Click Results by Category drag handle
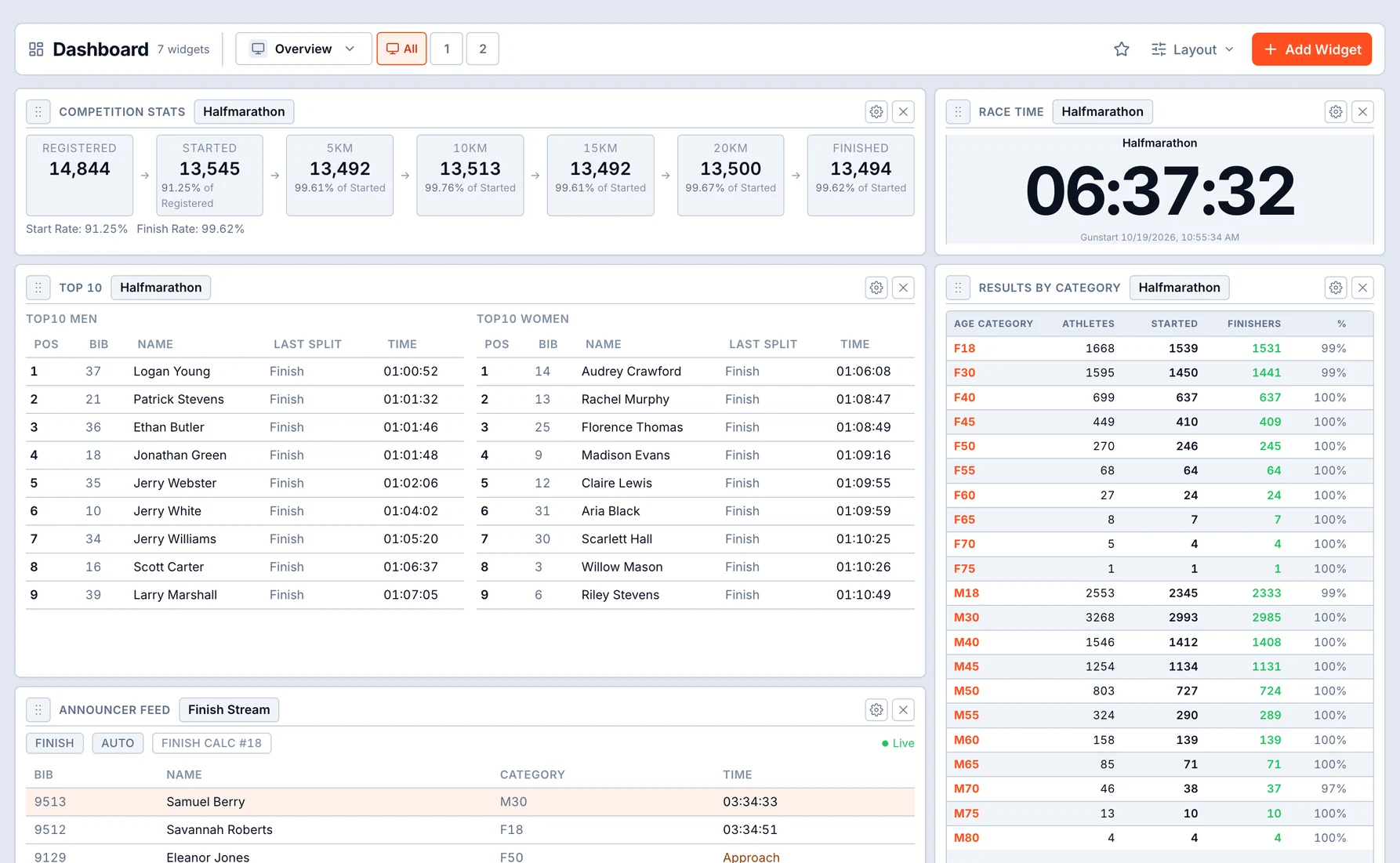Image resolution: width=1400 pixels, height=863 pixels. [958, 288]
